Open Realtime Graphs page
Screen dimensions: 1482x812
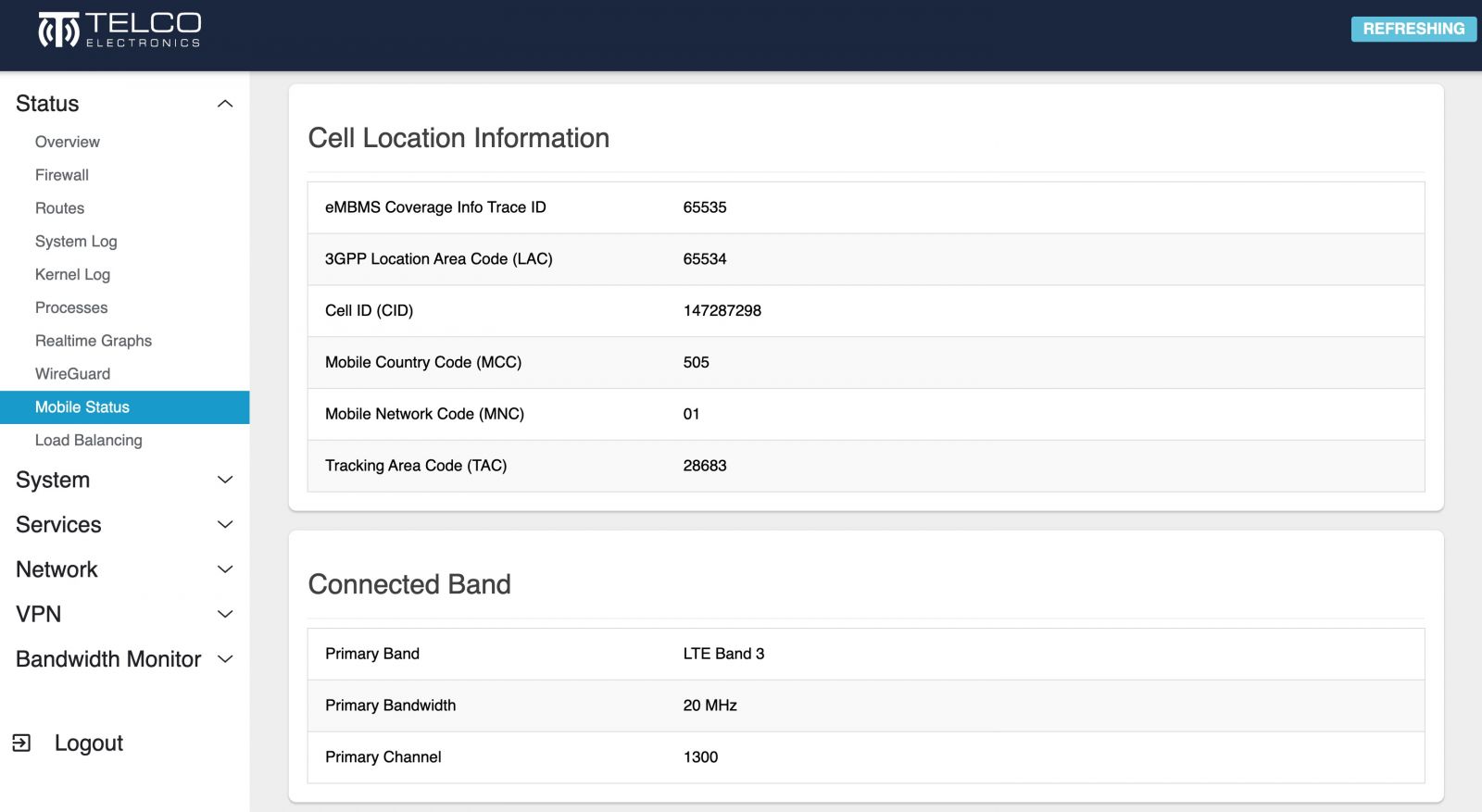(94, 341)
